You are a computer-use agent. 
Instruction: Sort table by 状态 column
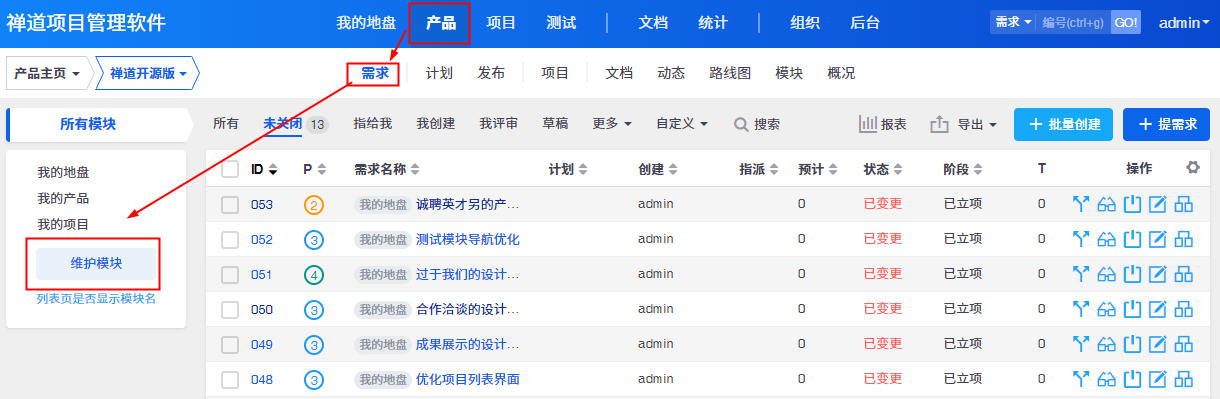[x=882, y=169]
